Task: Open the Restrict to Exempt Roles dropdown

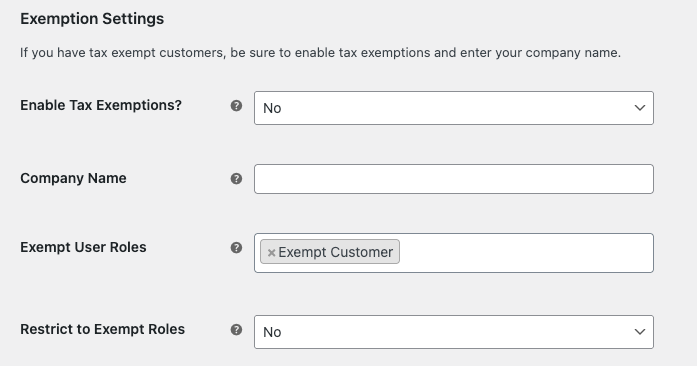Action: 454,332
